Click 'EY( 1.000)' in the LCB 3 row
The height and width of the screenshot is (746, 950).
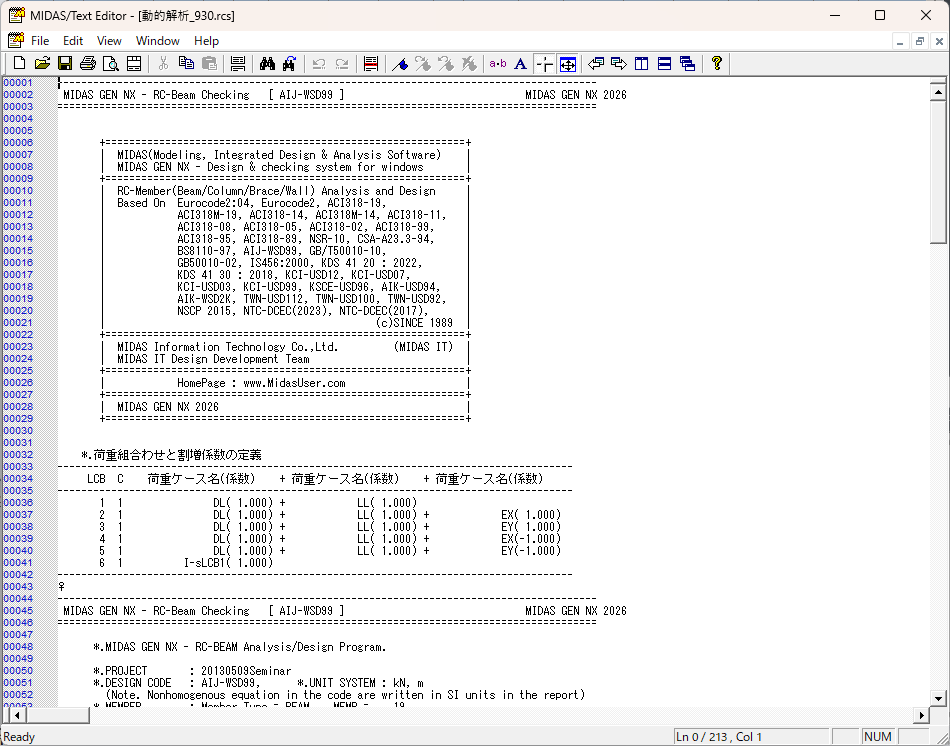(x=531, y=527)
